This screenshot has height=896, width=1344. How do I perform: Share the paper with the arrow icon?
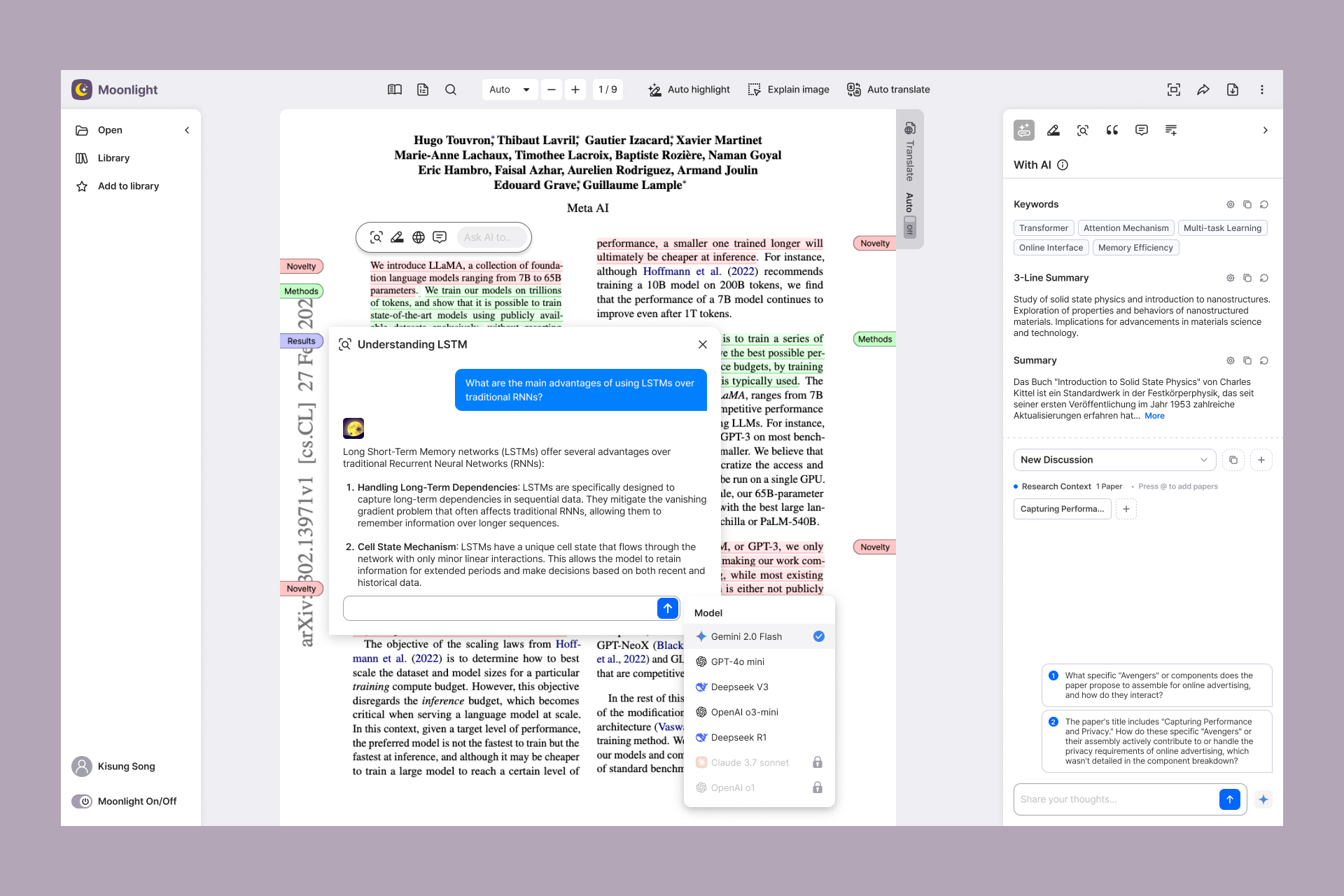coord(1203,90)
